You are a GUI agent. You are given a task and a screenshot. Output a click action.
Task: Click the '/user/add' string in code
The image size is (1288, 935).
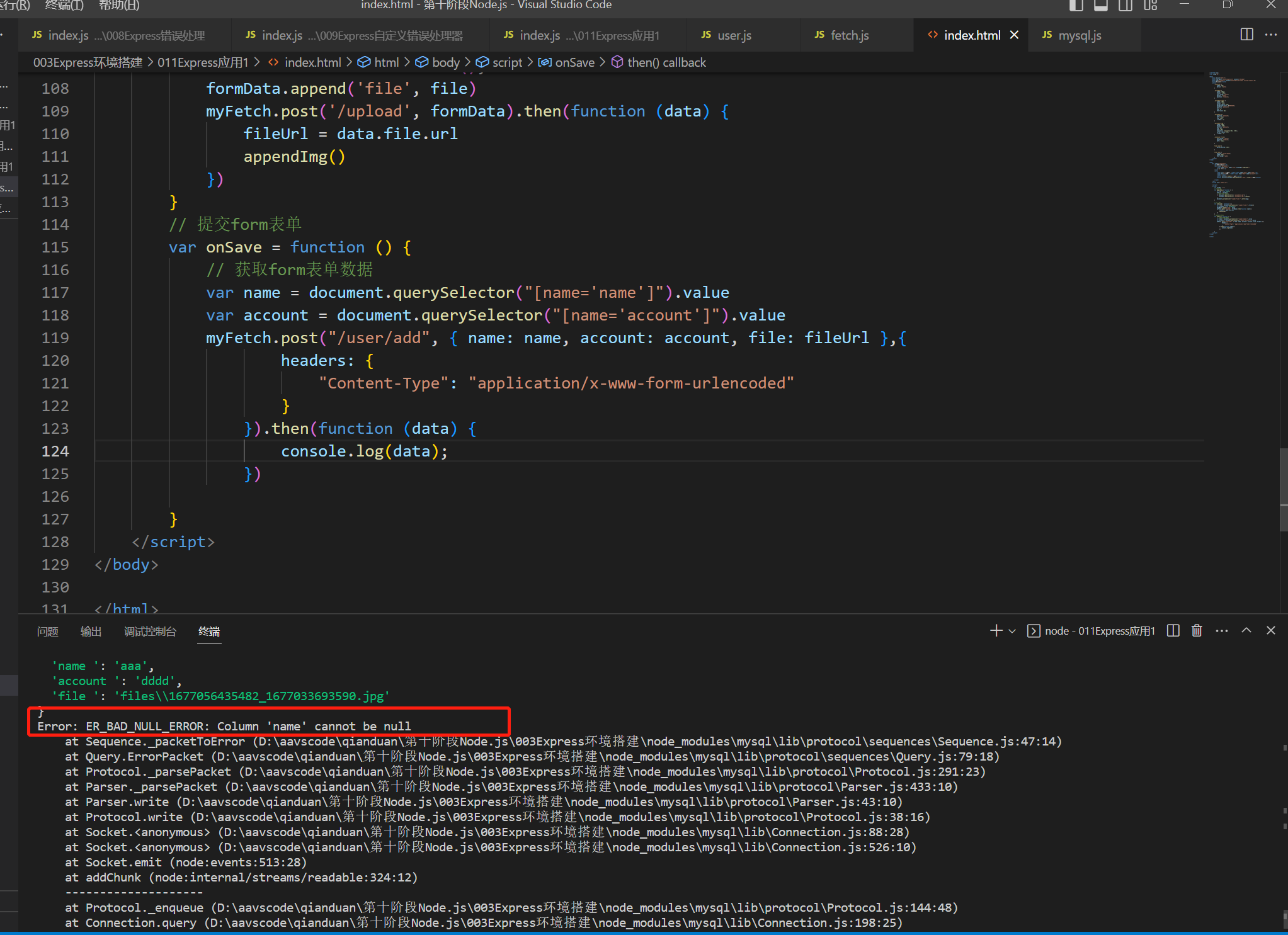(x=379, y=338)
